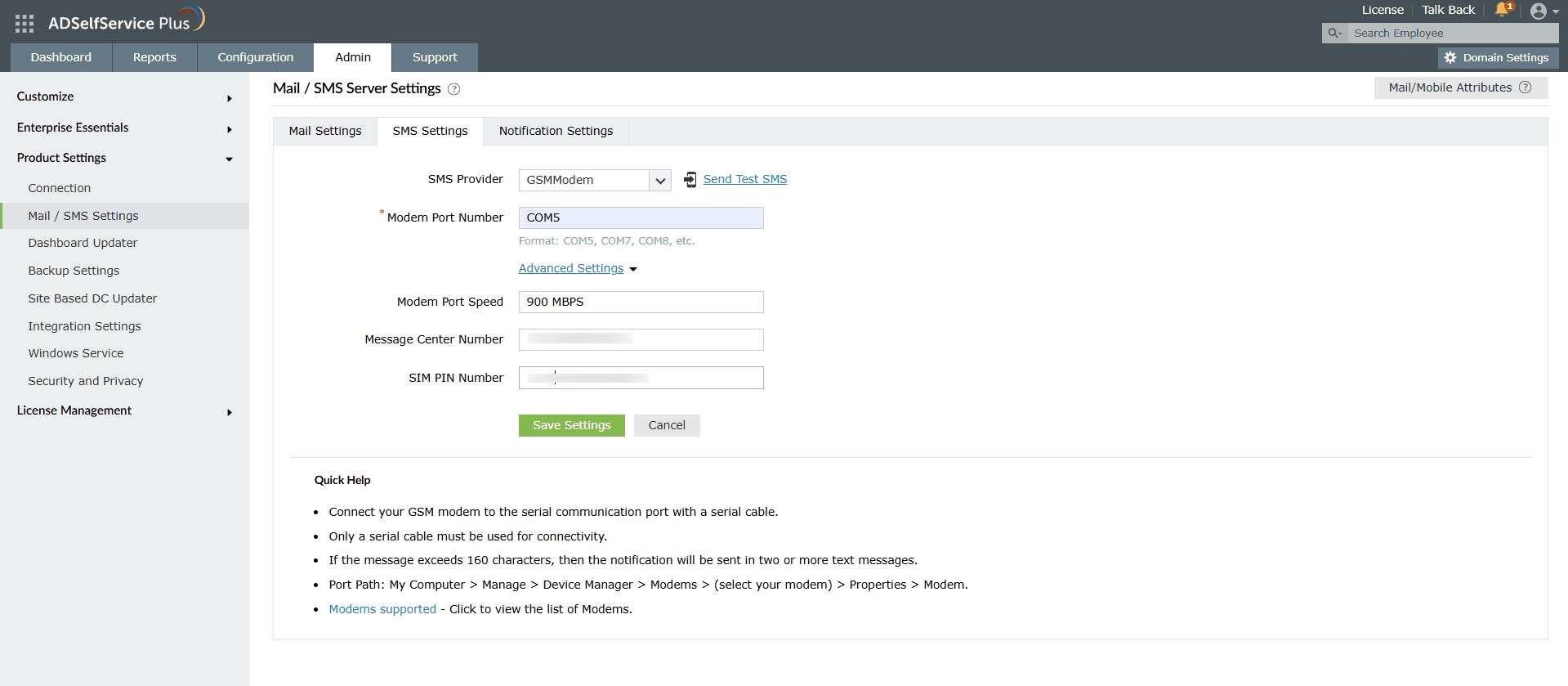Open the Notification Settings tab
Viewport: 1568px width, 686px height.
coord(556,131)
